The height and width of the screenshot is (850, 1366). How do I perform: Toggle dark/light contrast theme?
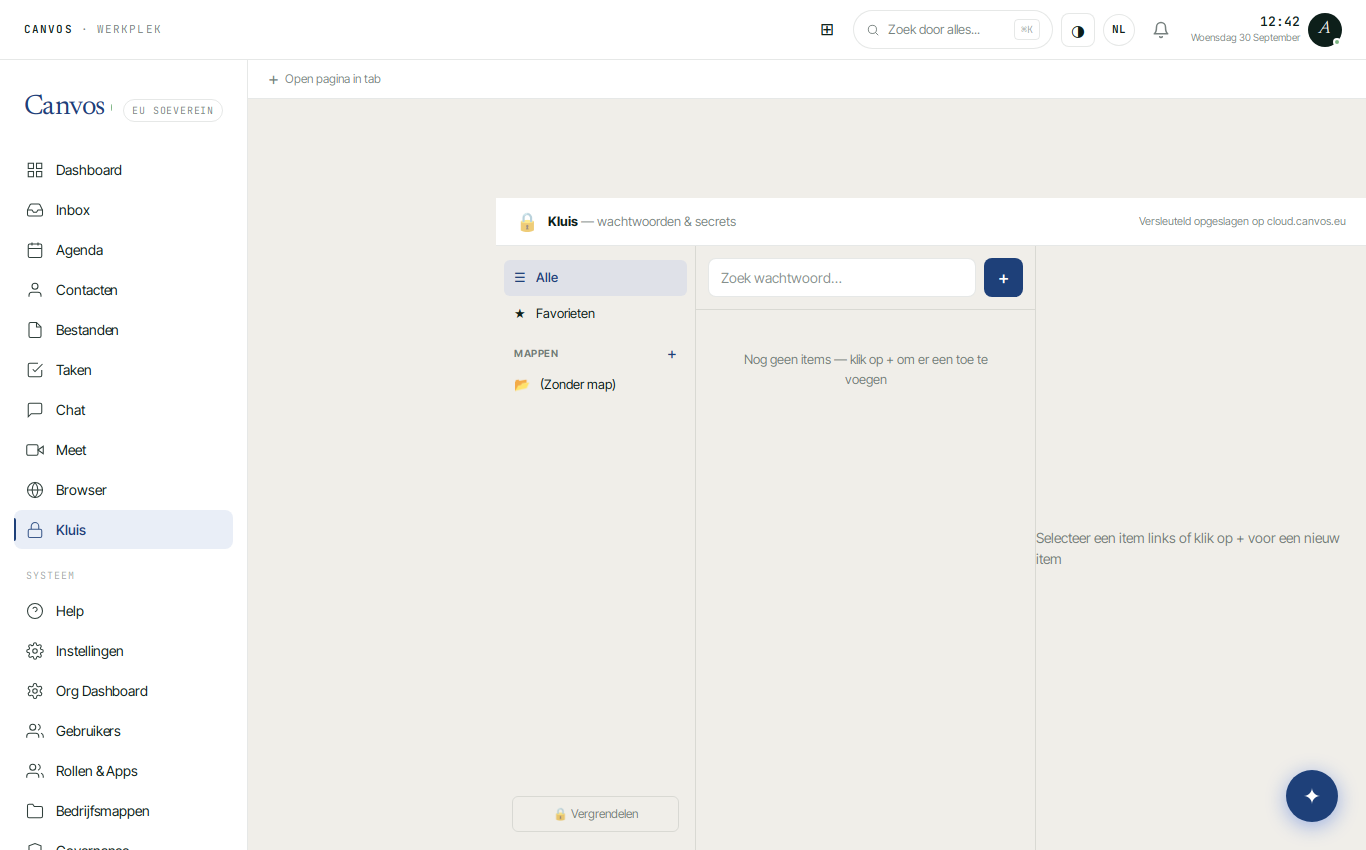tap(1078, 30)
